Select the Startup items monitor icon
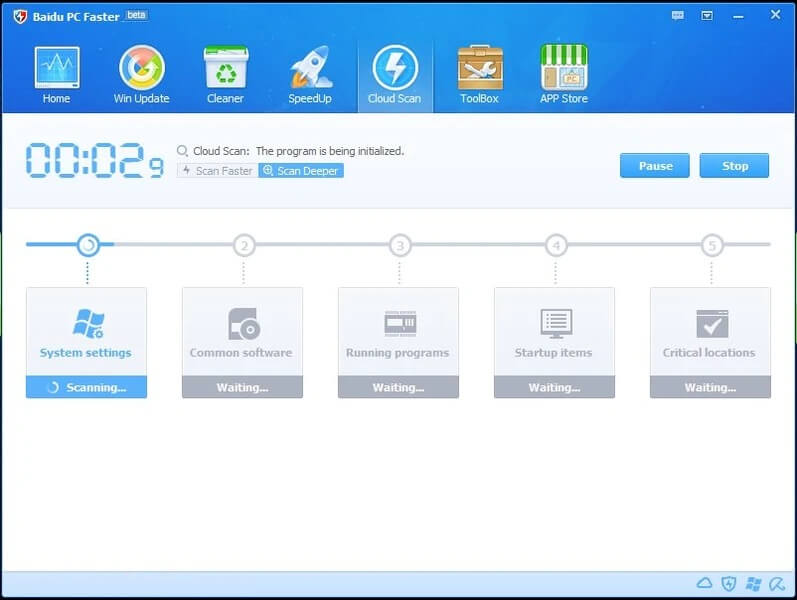The width and height of the screenshot is (797, 600). pos(556,323)
